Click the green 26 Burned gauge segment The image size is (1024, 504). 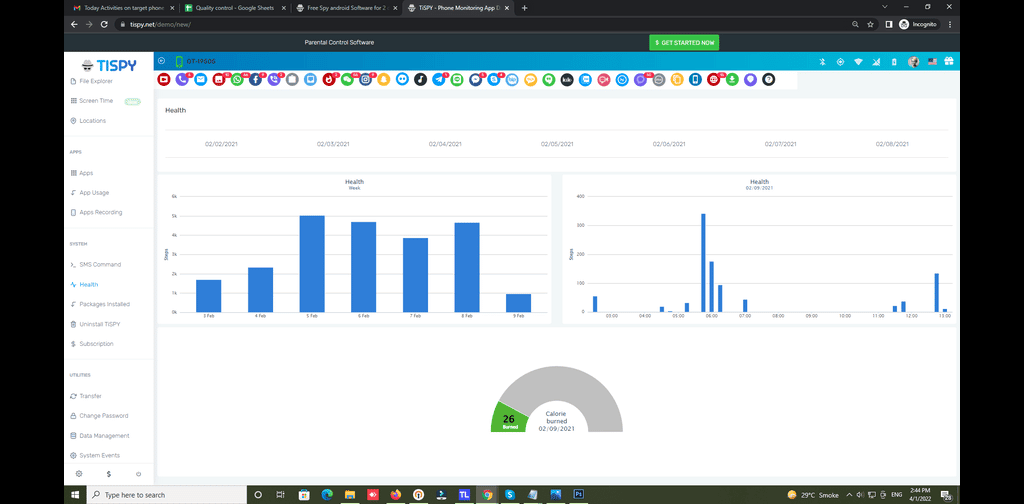[x=509, y=419]
